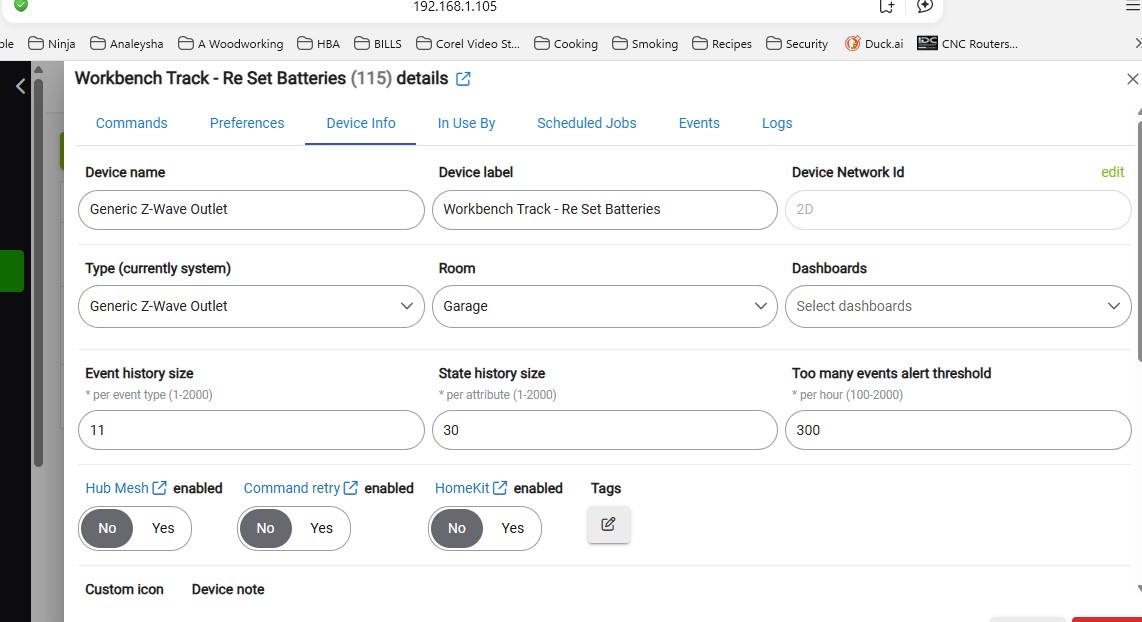
Task: Switch to the Commands tab
Action: click(x=131, y=123)
